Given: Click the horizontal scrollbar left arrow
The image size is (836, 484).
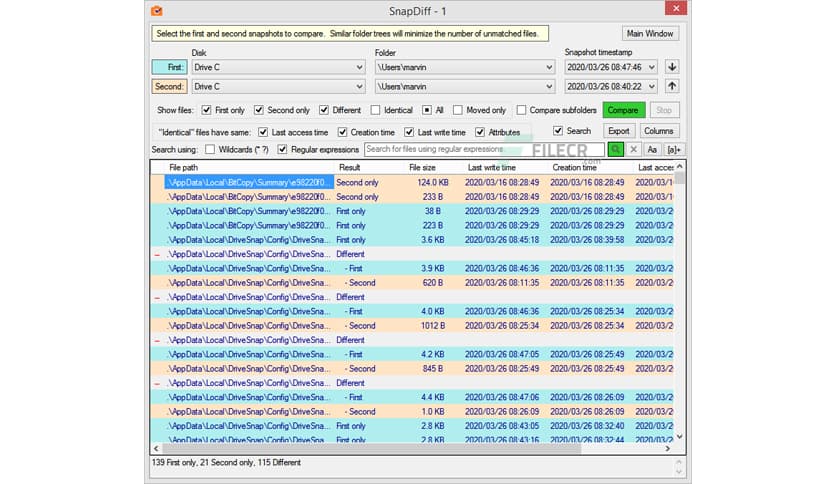Looking at the screenshot, I should 156,449.
